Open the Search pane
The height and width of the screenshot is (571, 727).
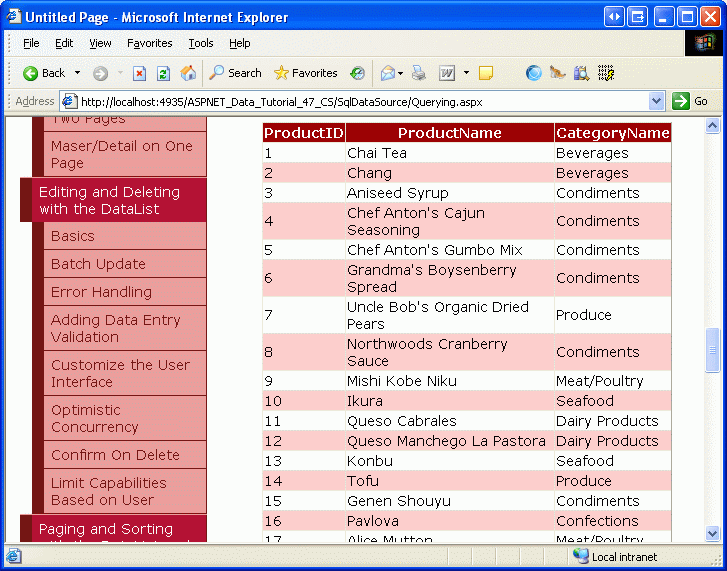235,73
